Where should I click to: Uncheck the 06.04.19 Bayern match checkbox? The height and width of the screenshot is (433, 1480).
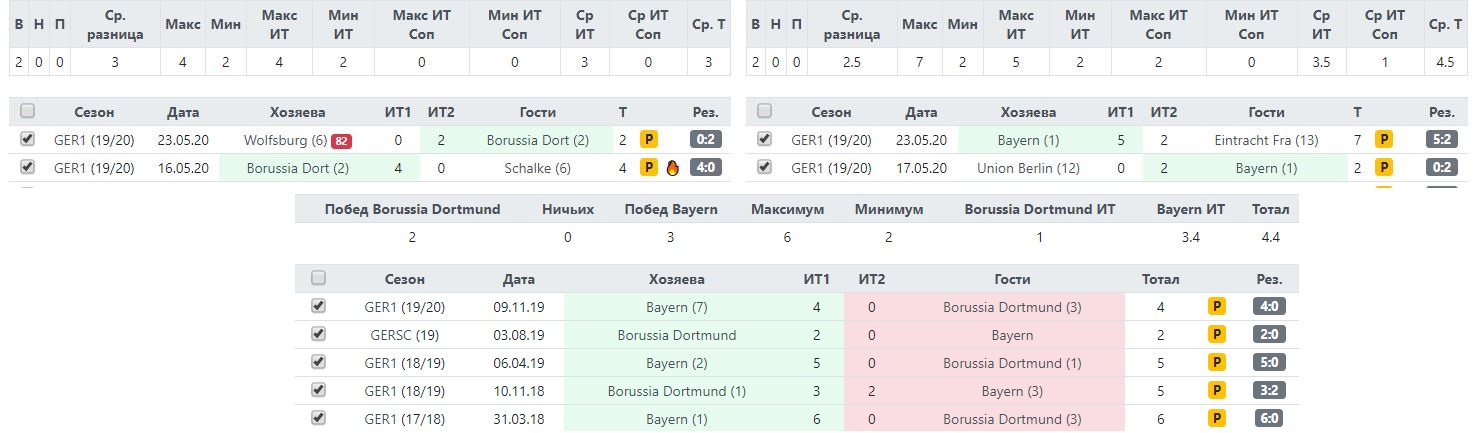[x=318, y=362]
